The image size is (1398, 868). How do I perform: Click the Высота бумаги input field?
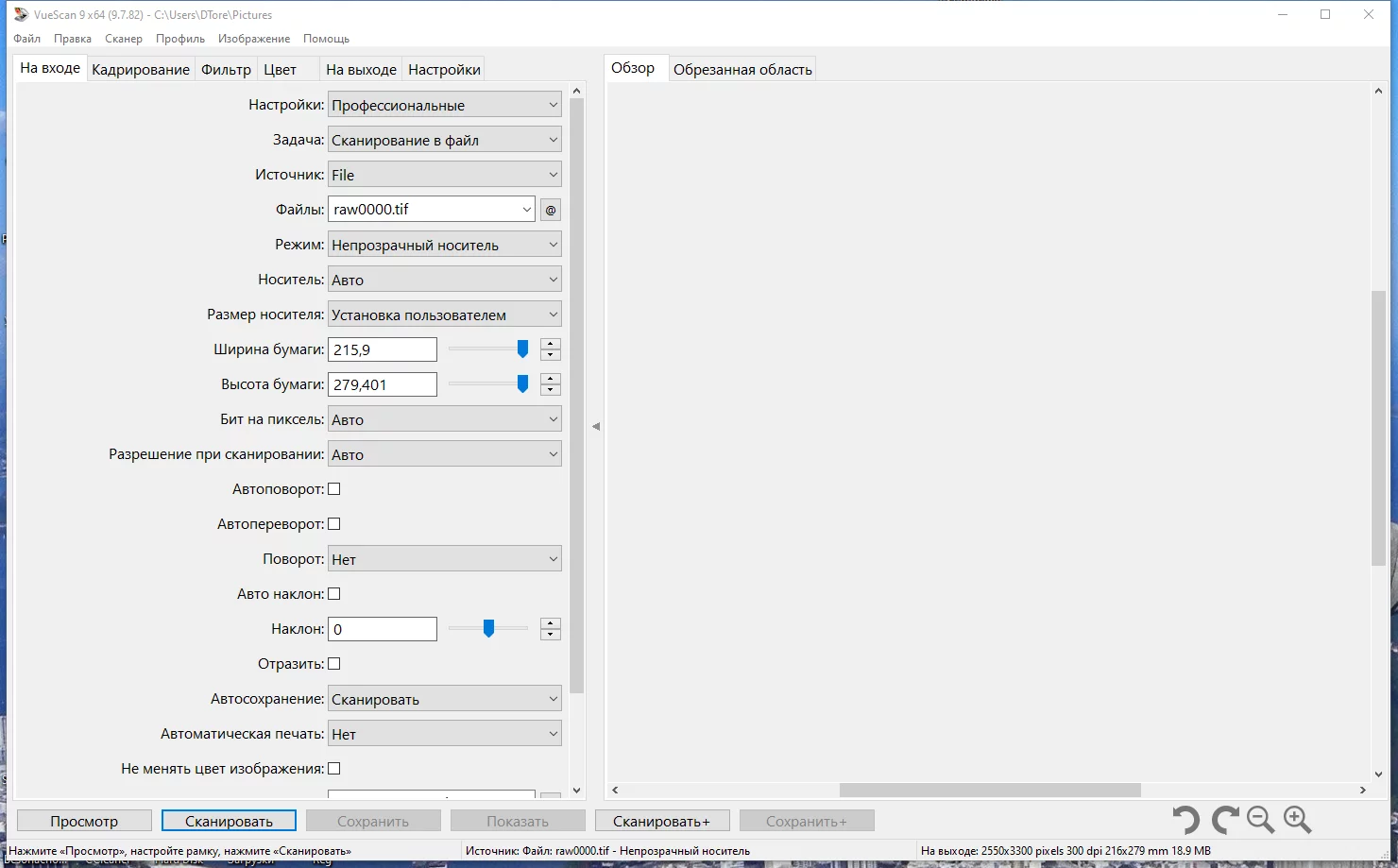point(383,384)
